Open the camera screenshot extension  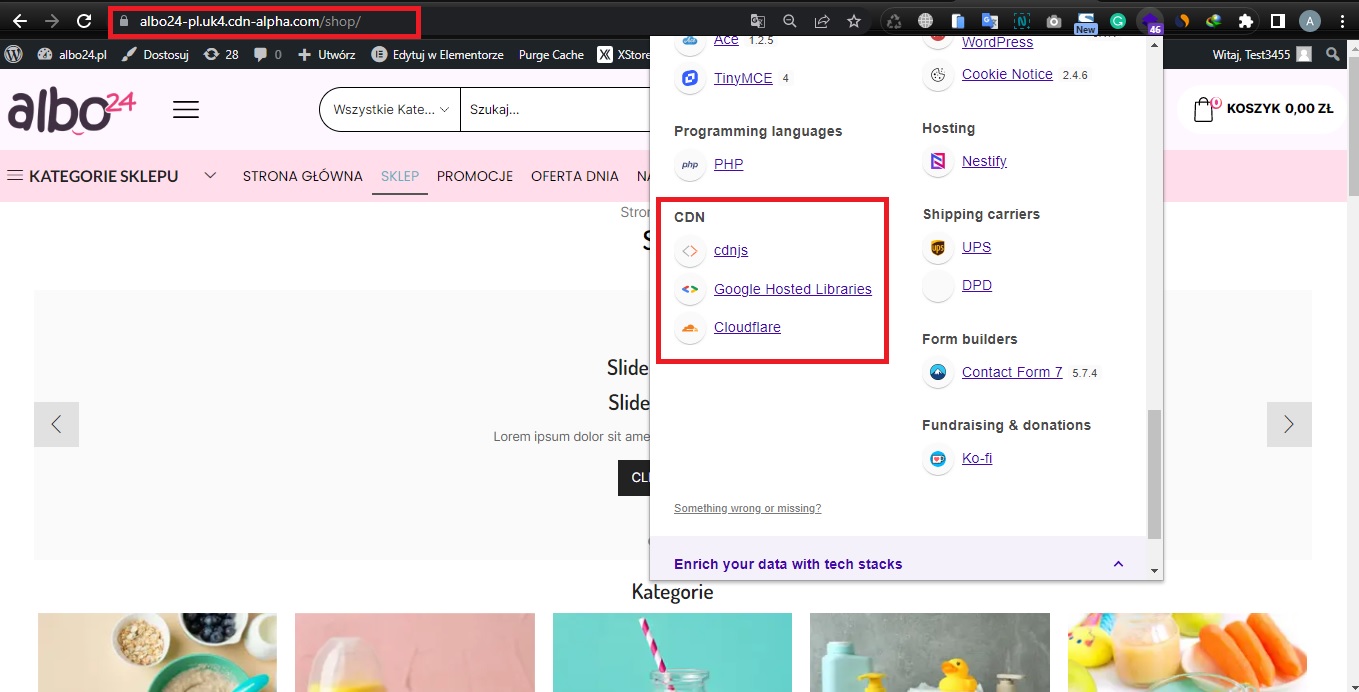1054,21
